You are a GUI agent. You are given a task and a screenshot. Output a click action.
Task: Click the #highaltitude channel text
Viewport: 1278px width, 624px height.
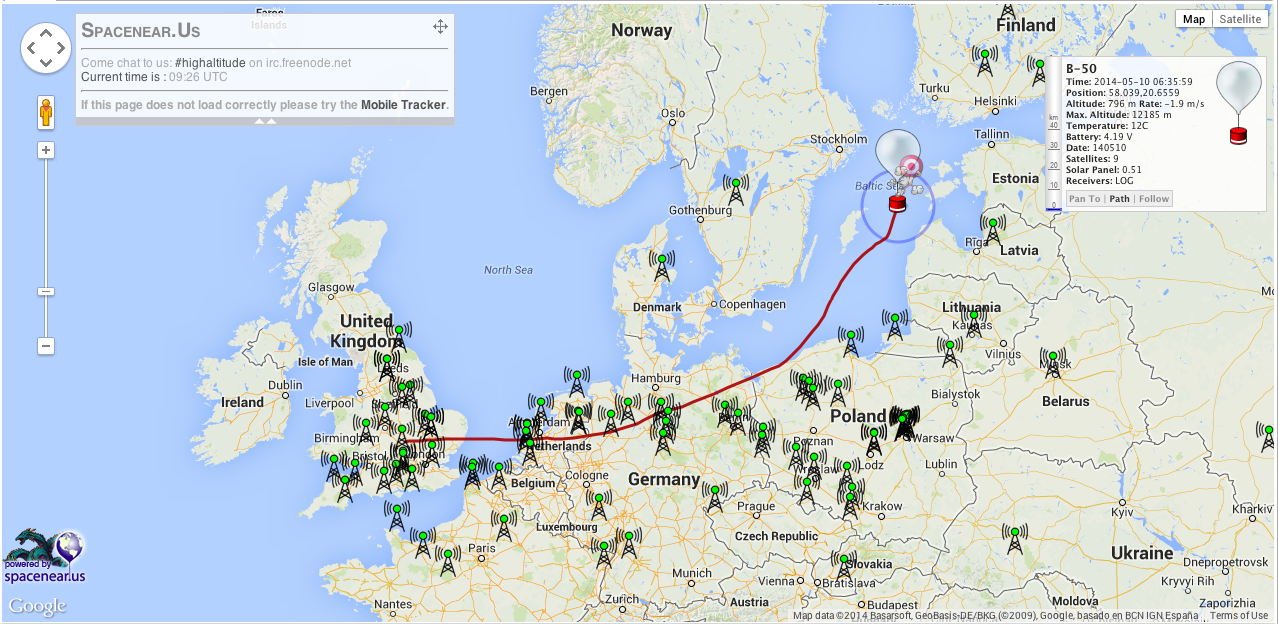pos(210,63)
